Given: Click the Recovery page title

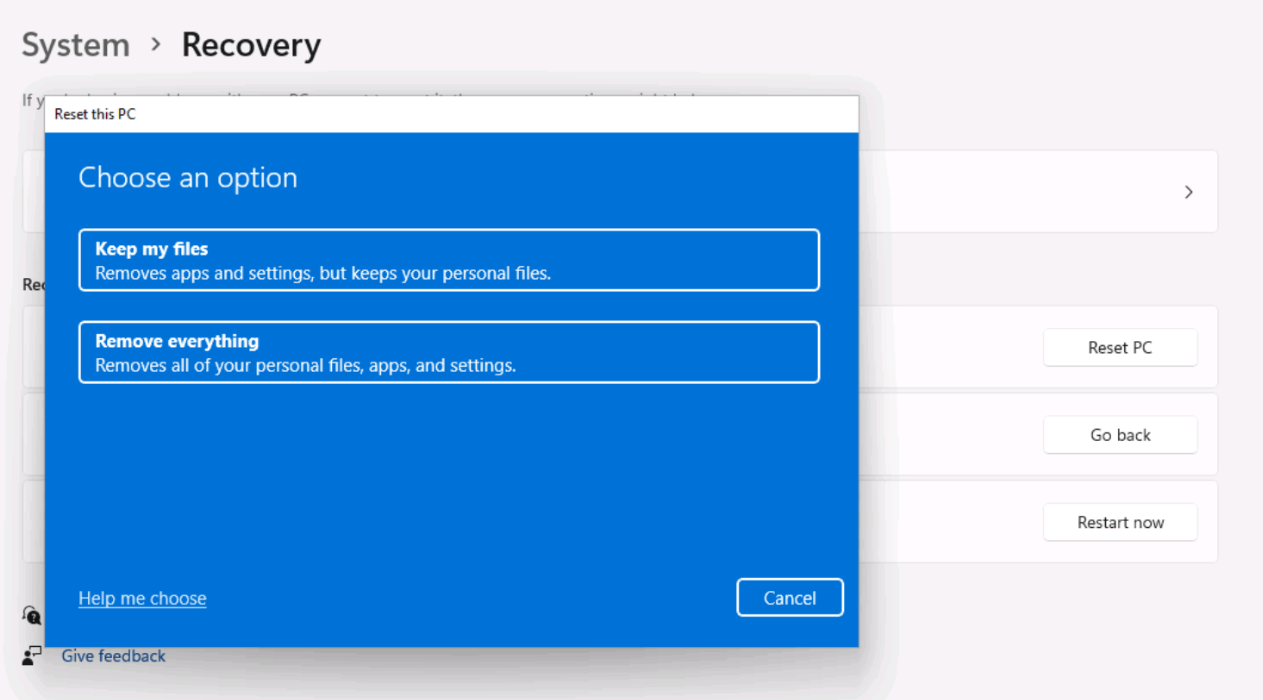Looking at the screenshot, I should point(251,45).
